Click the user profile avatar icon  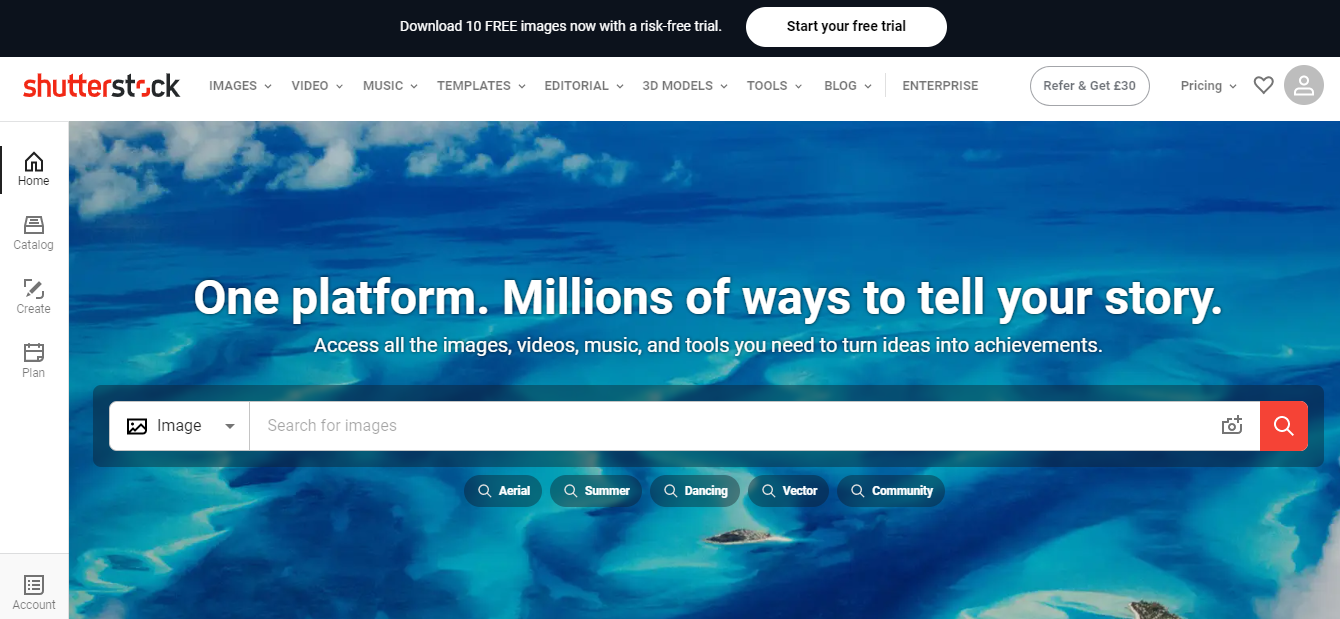pos(1304,86)
